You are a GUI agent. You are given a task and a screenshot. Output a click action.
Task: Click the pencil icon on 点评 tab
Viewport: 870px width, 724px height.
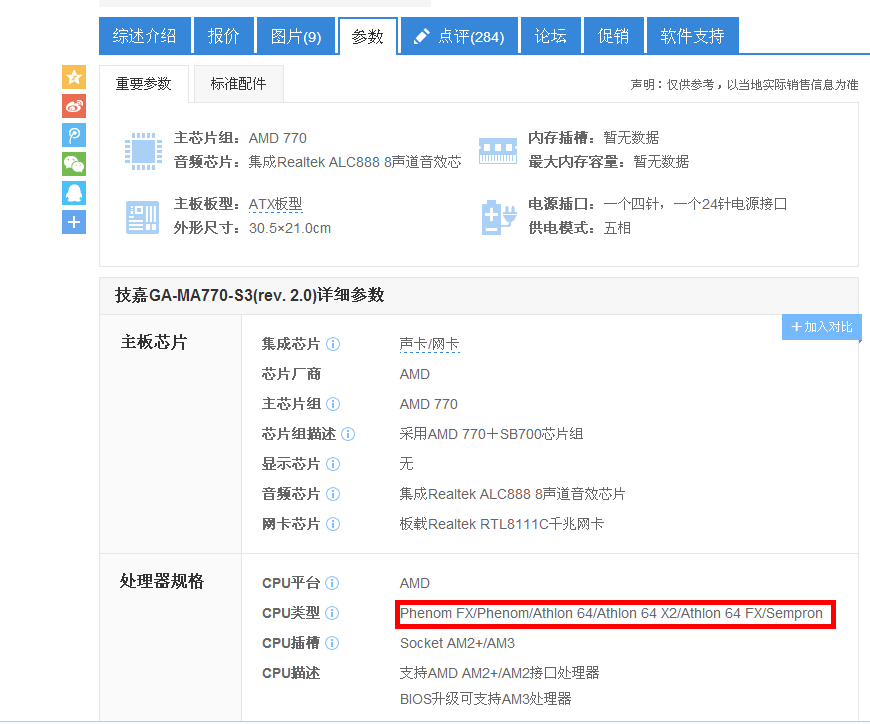point(422,37)
